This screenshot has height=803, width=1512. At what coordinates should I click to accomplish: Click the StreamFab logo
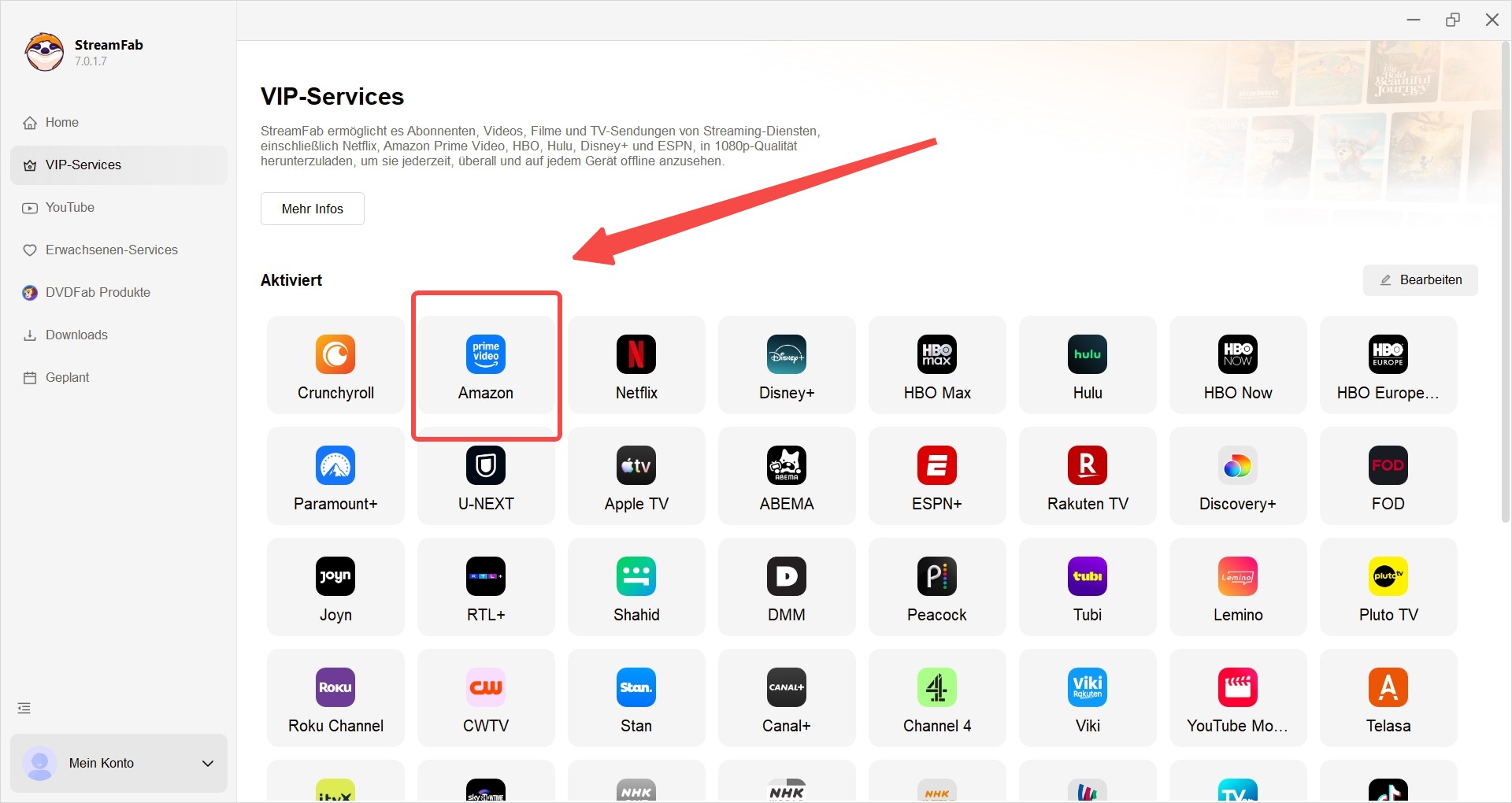[x=44, y=52]
